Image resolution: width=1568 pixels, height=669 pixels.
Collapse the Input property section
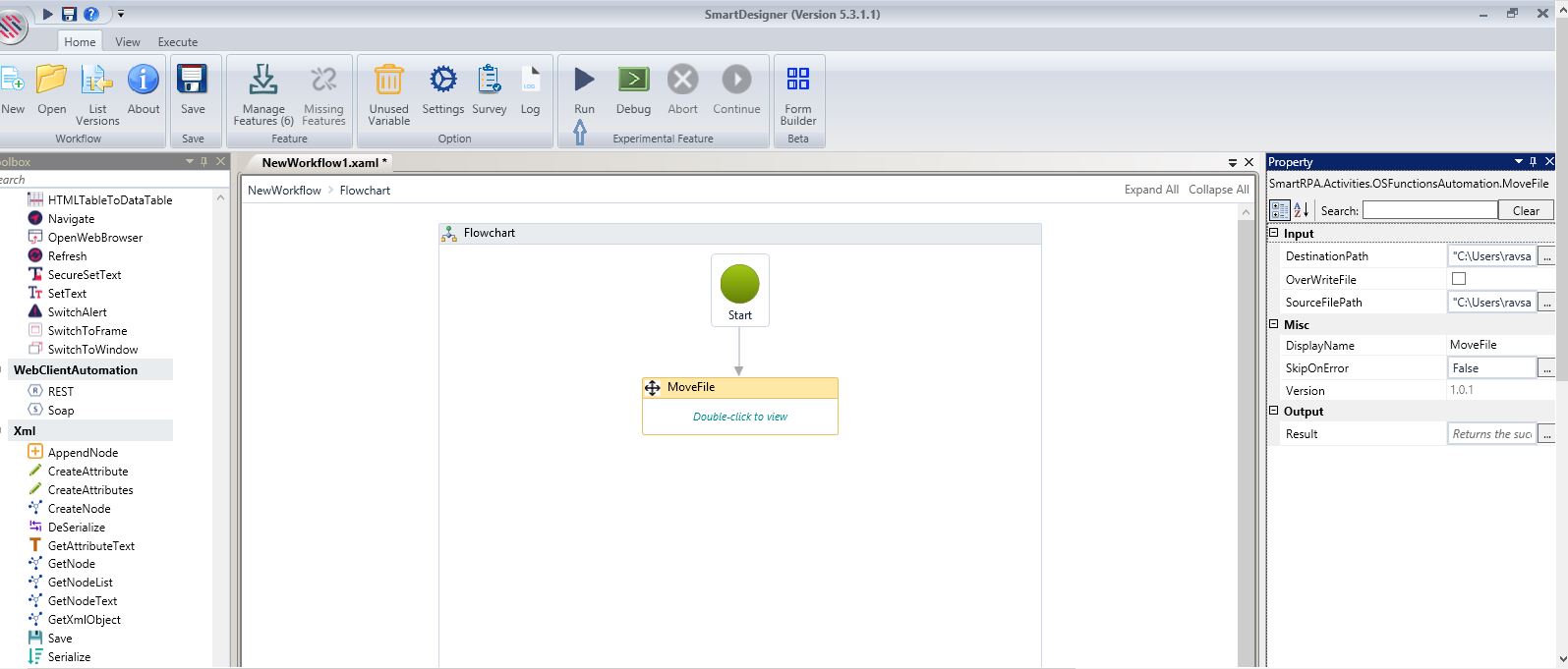tap(1274, 234)
